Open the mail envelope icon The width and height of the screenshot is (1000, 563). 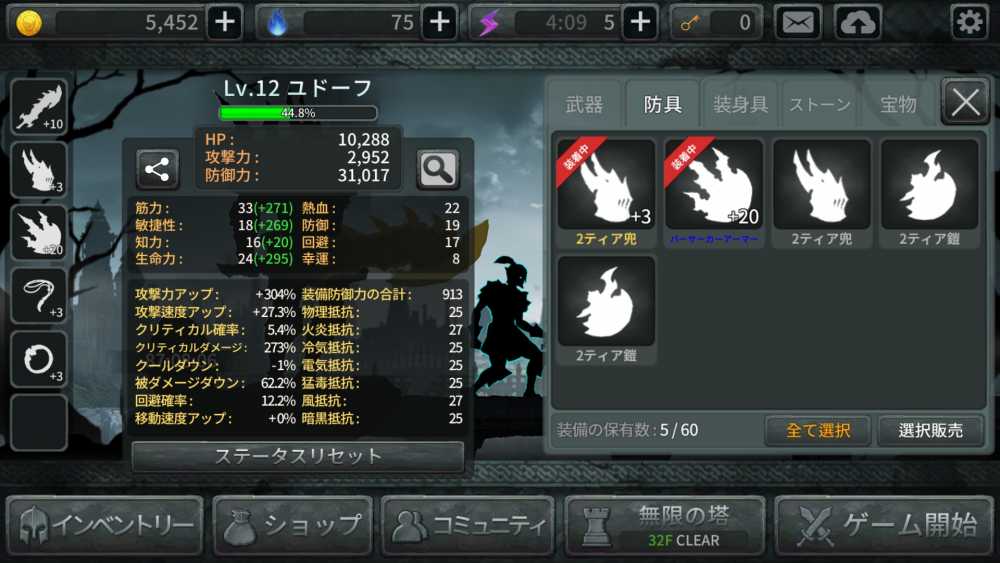[x=798, y=23]
